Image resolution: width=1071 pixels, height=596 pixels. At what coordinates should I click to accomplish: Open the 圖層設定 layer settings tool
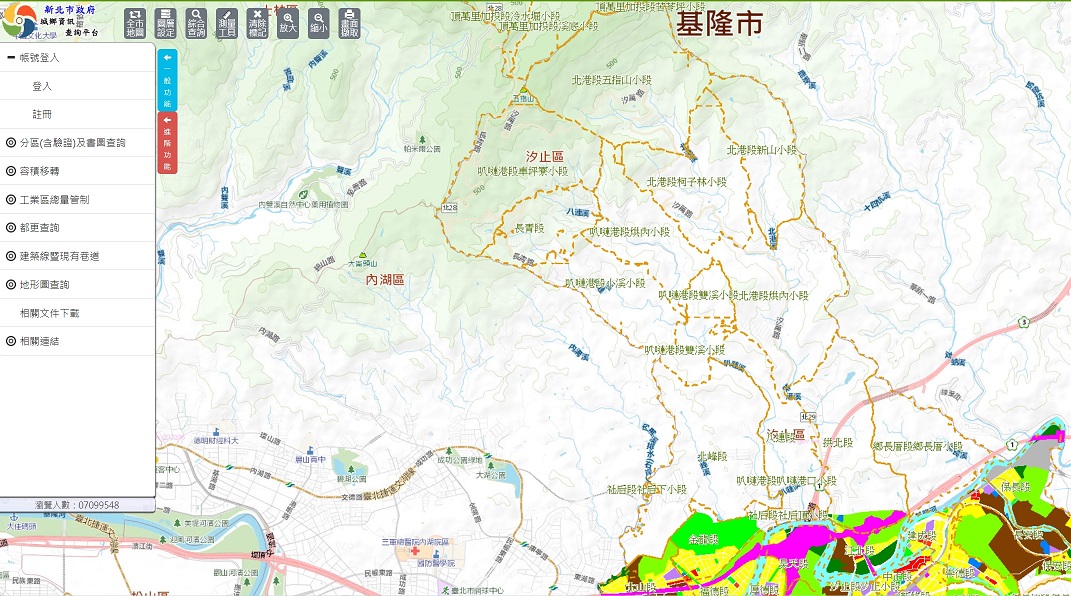(166, 24)
